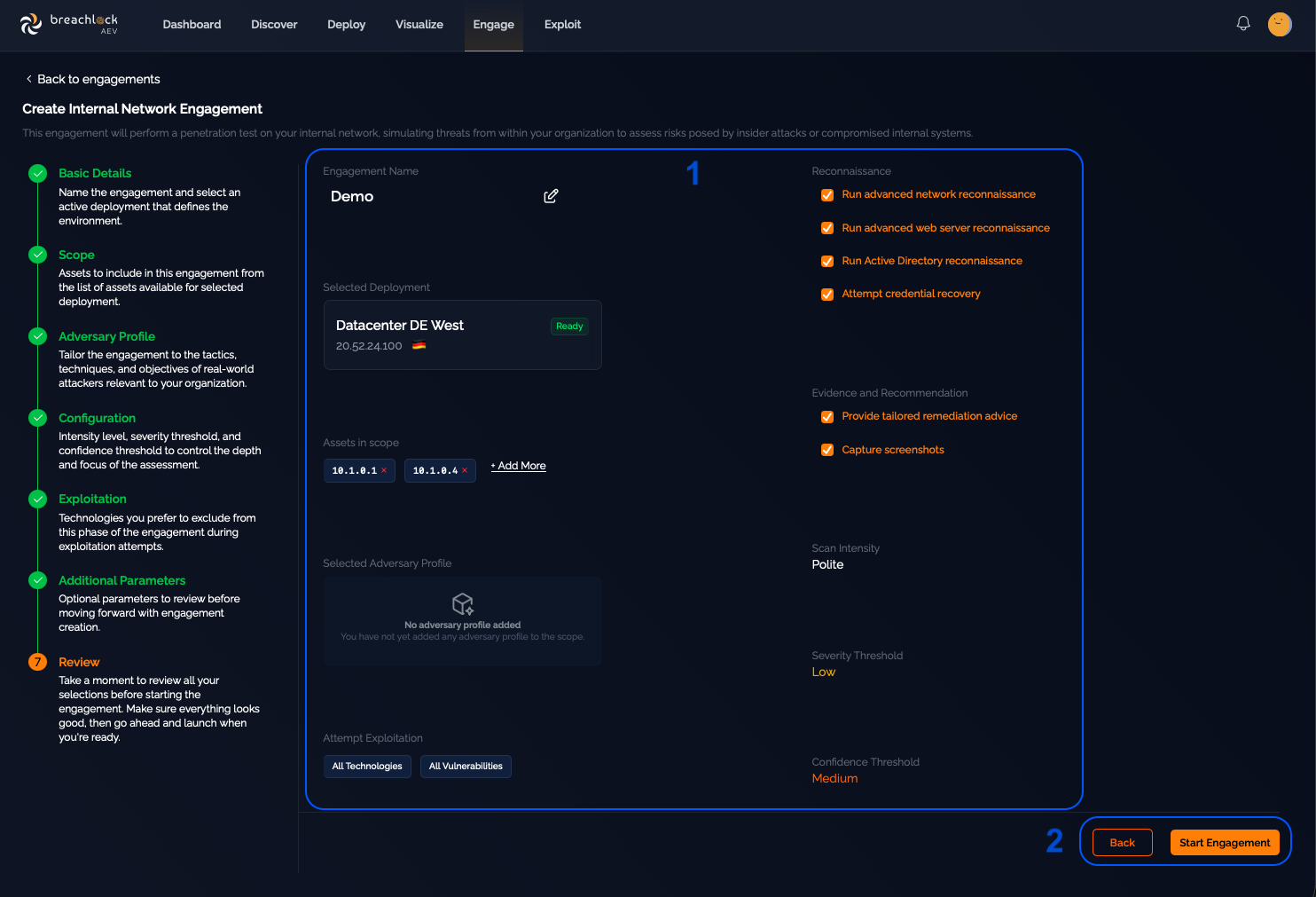The width and height of the screenshot is (1316, 897).
Task: Click the Configuration step checkmark icon
Action: [37, 418]
